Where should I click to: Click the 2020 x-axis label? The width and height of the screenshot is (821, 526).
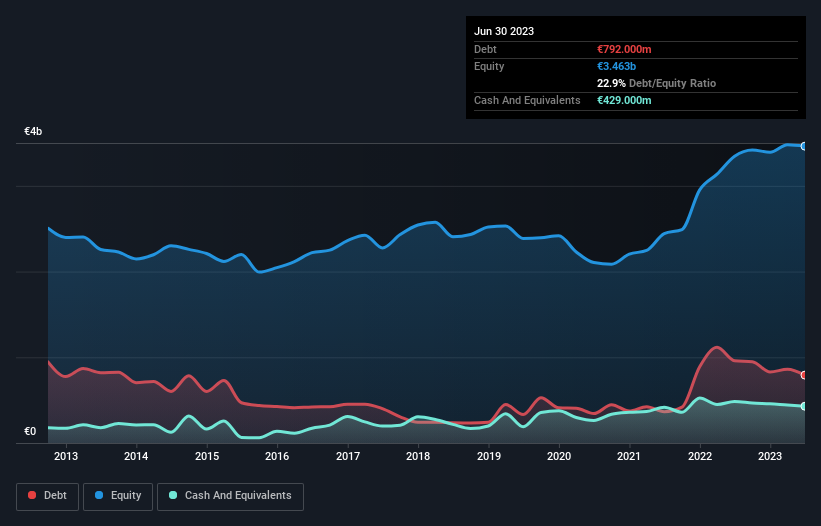tap(559, 456)
